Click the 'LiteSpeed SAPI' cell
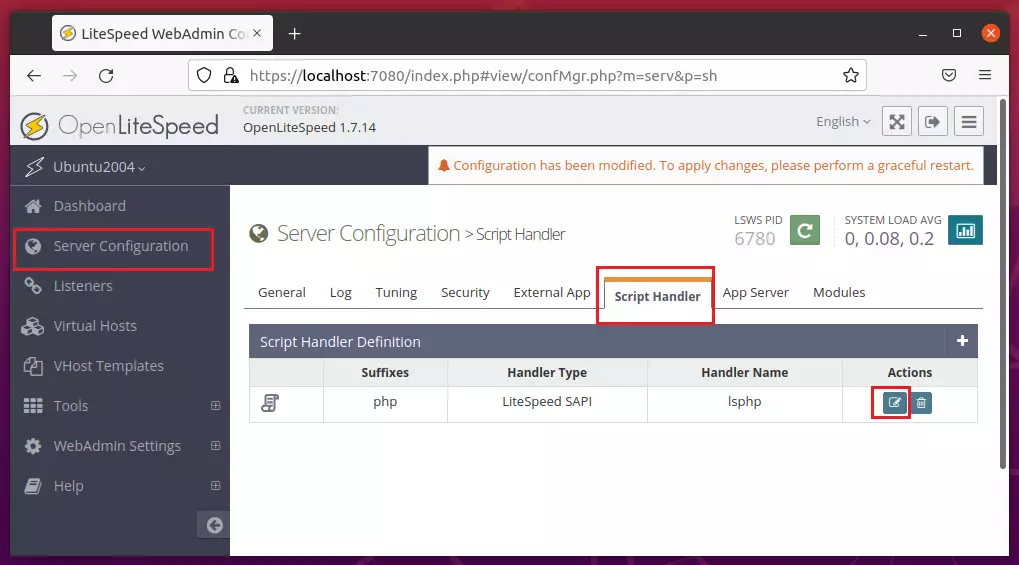The height and width of the screenshot is (565, 1019). click(x=547, y=402)
